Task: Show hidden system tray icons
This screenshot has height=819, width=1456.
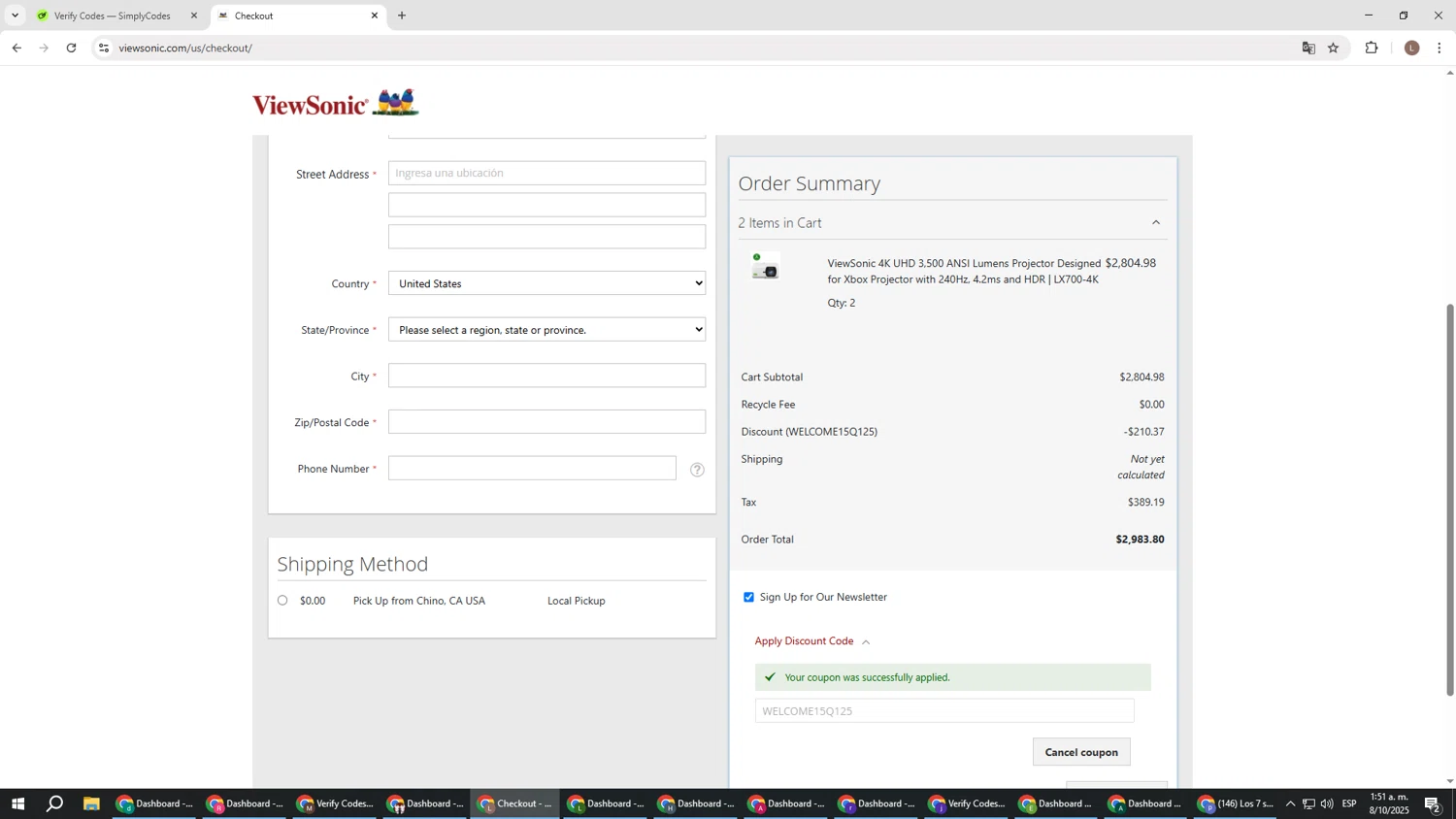Action: pyautogui.click(x=1290, y=803)
